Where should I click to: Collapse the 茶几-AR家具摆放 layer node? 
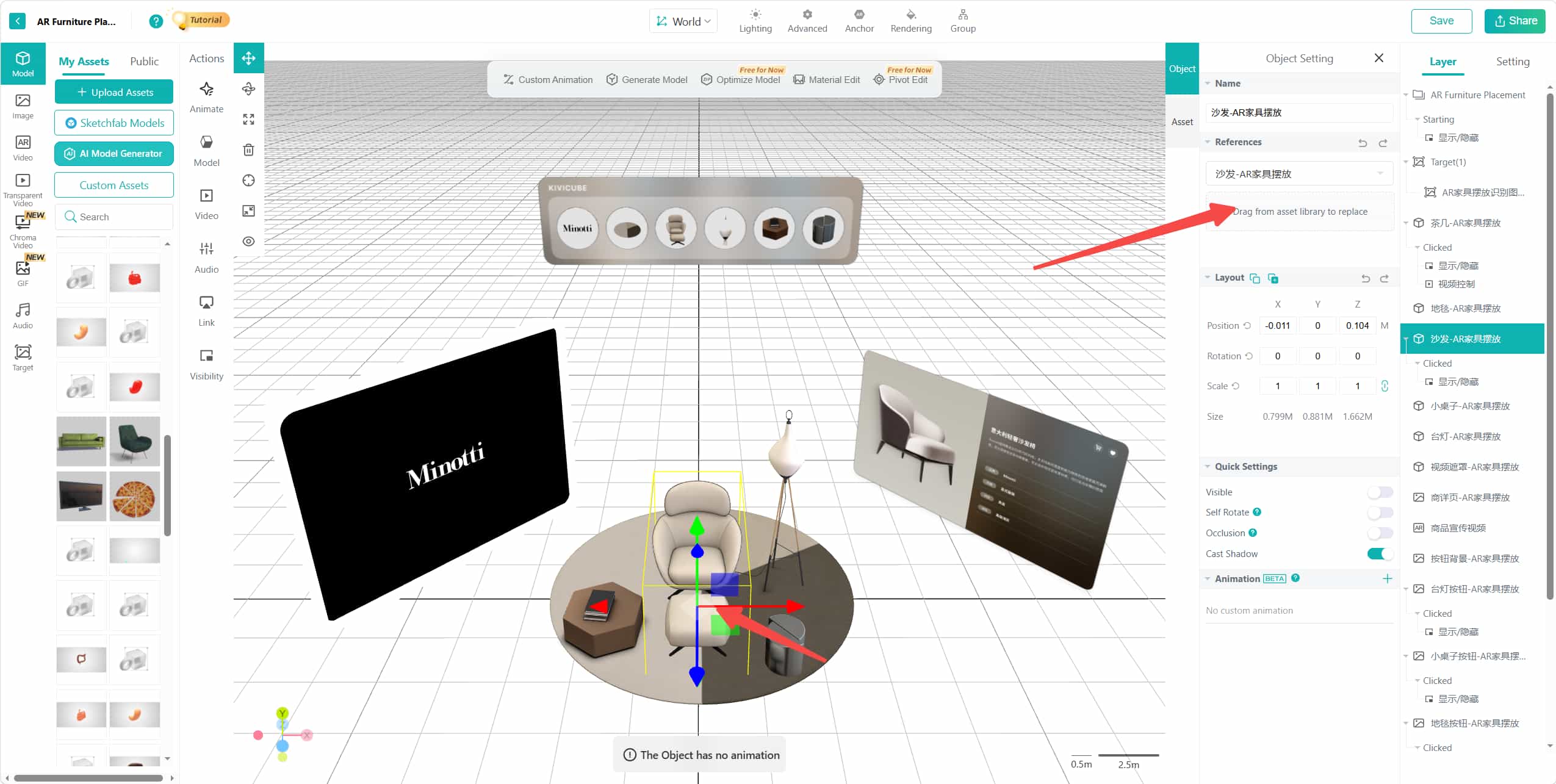(x=1406, y=223)
